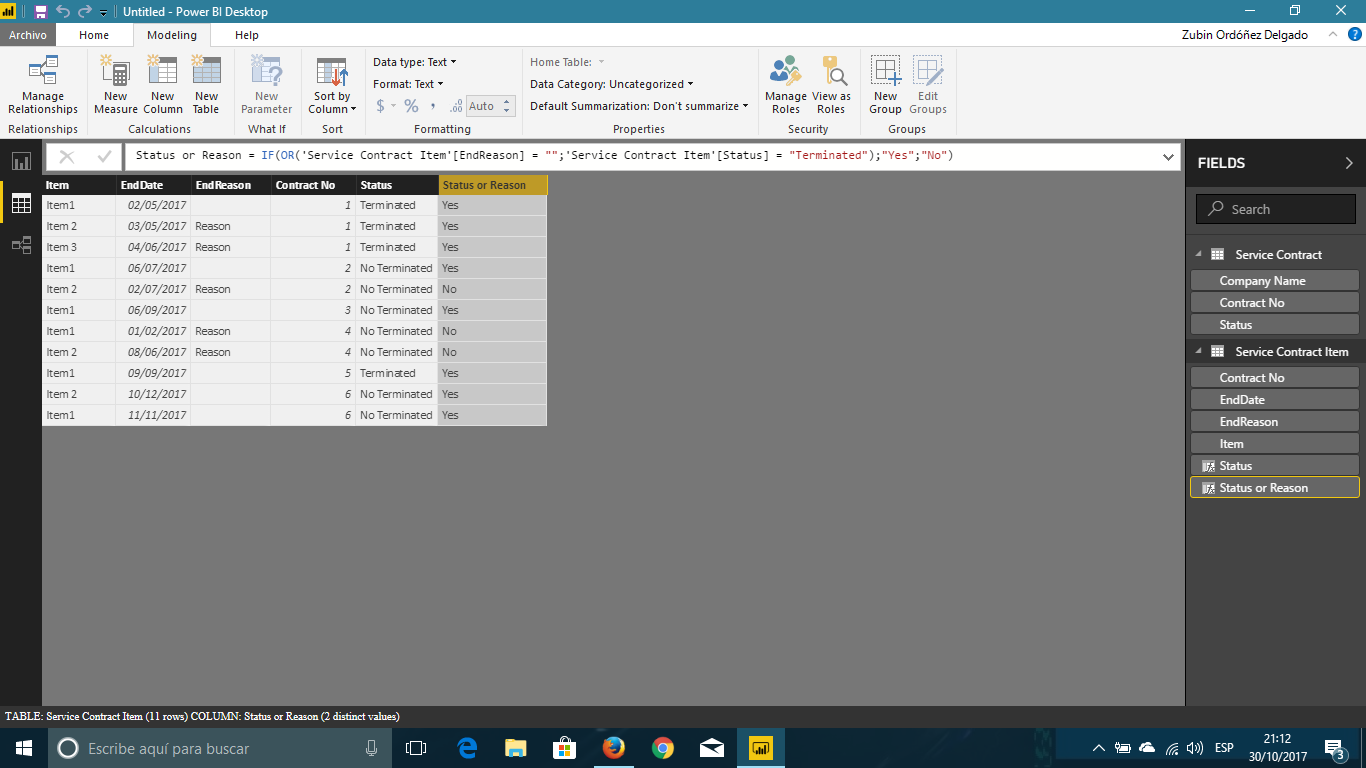Viewport: 1366px width, 768px height.
Task: Click the Fields search box
Action: tap(1276, 209)
